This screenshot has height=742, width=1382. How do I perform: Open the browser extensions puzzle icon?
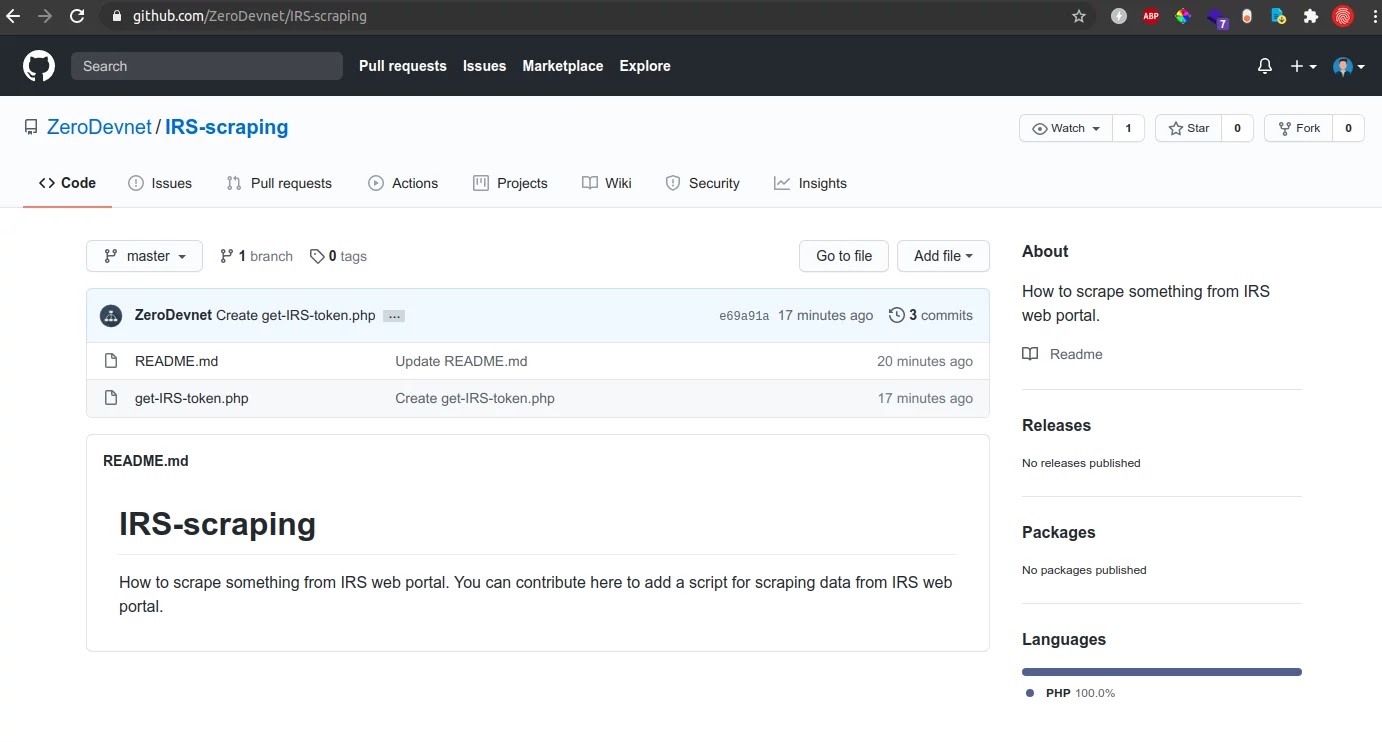click(1311, 16)
